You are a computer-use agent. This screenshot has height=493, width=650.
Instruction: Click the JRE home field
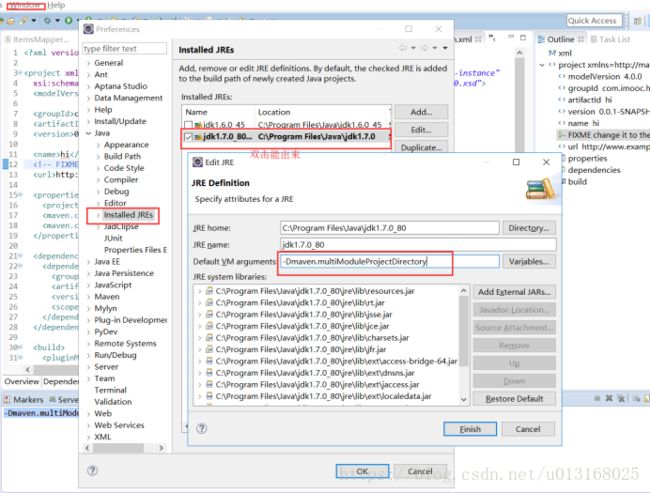click(390, 228)
